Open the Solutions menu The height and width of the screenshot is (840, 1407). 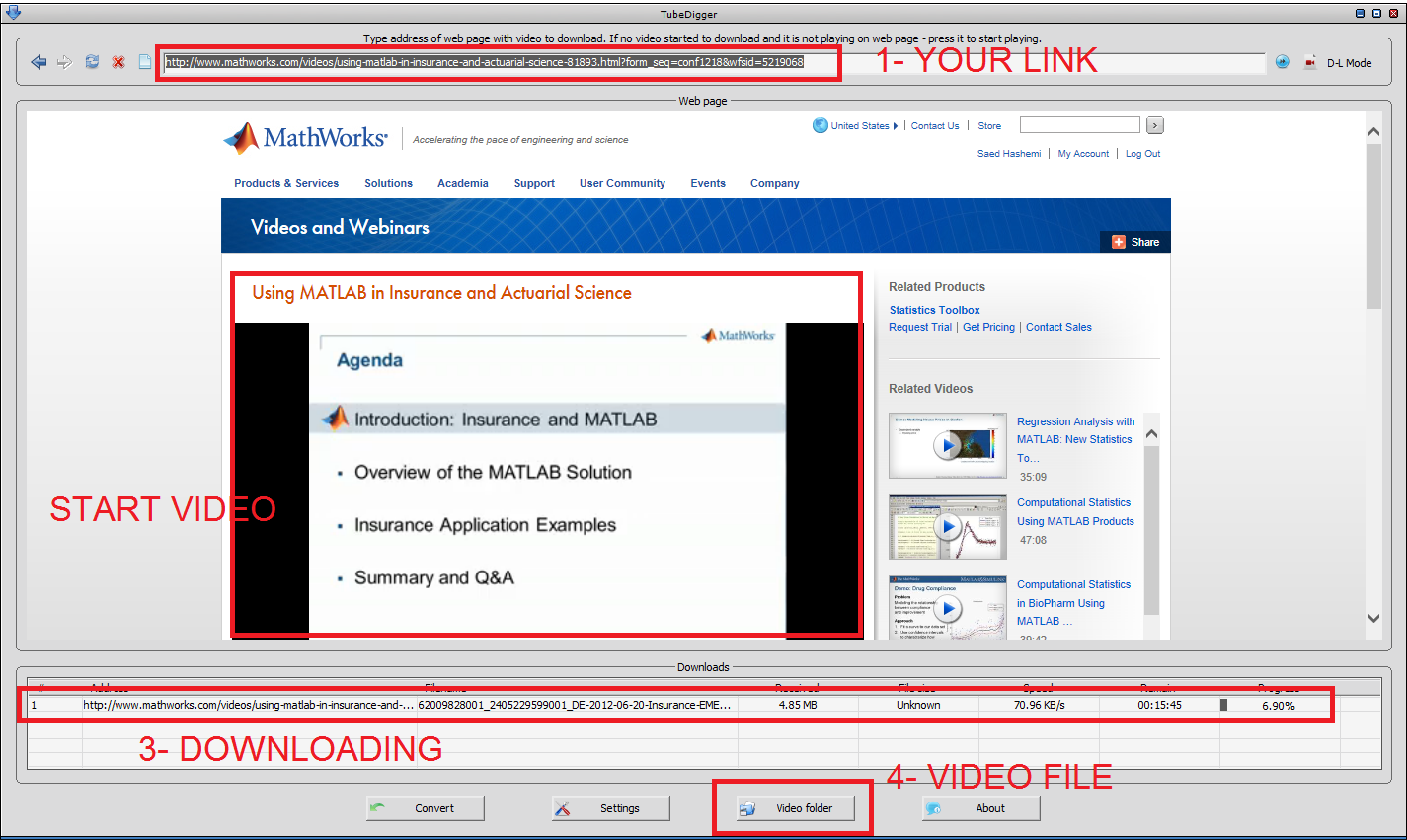pyautogui.click(x=388, y=183)
